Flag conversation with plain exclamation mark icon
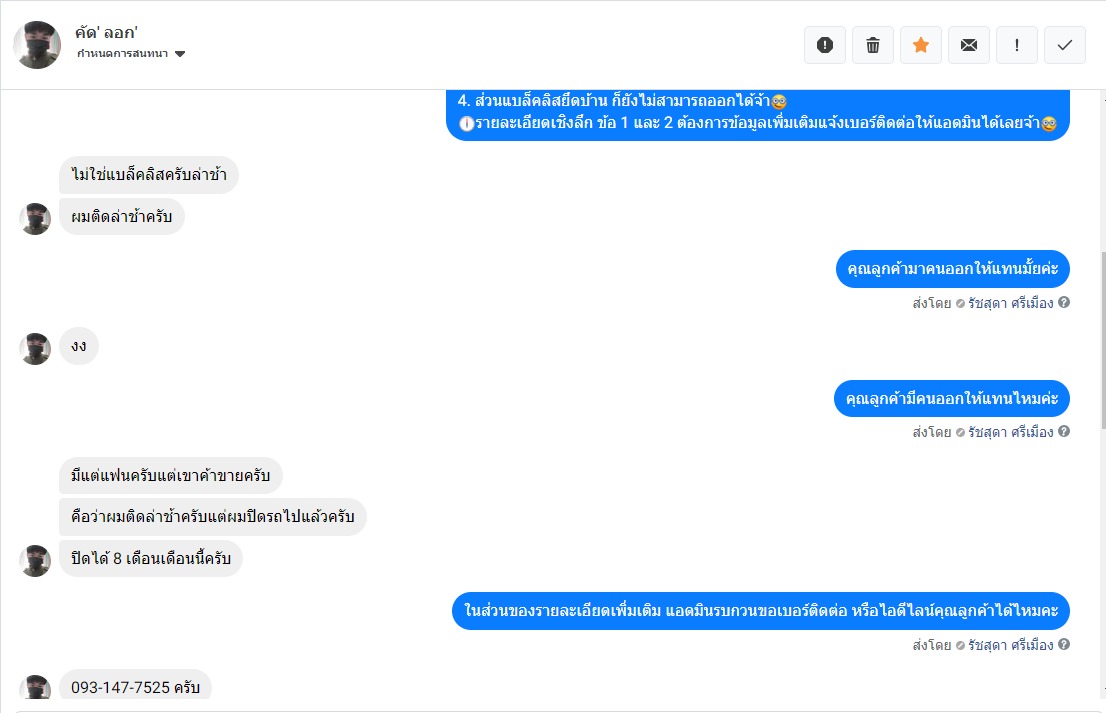Viewport: 1106px width, 713px height. [1016, 45]
